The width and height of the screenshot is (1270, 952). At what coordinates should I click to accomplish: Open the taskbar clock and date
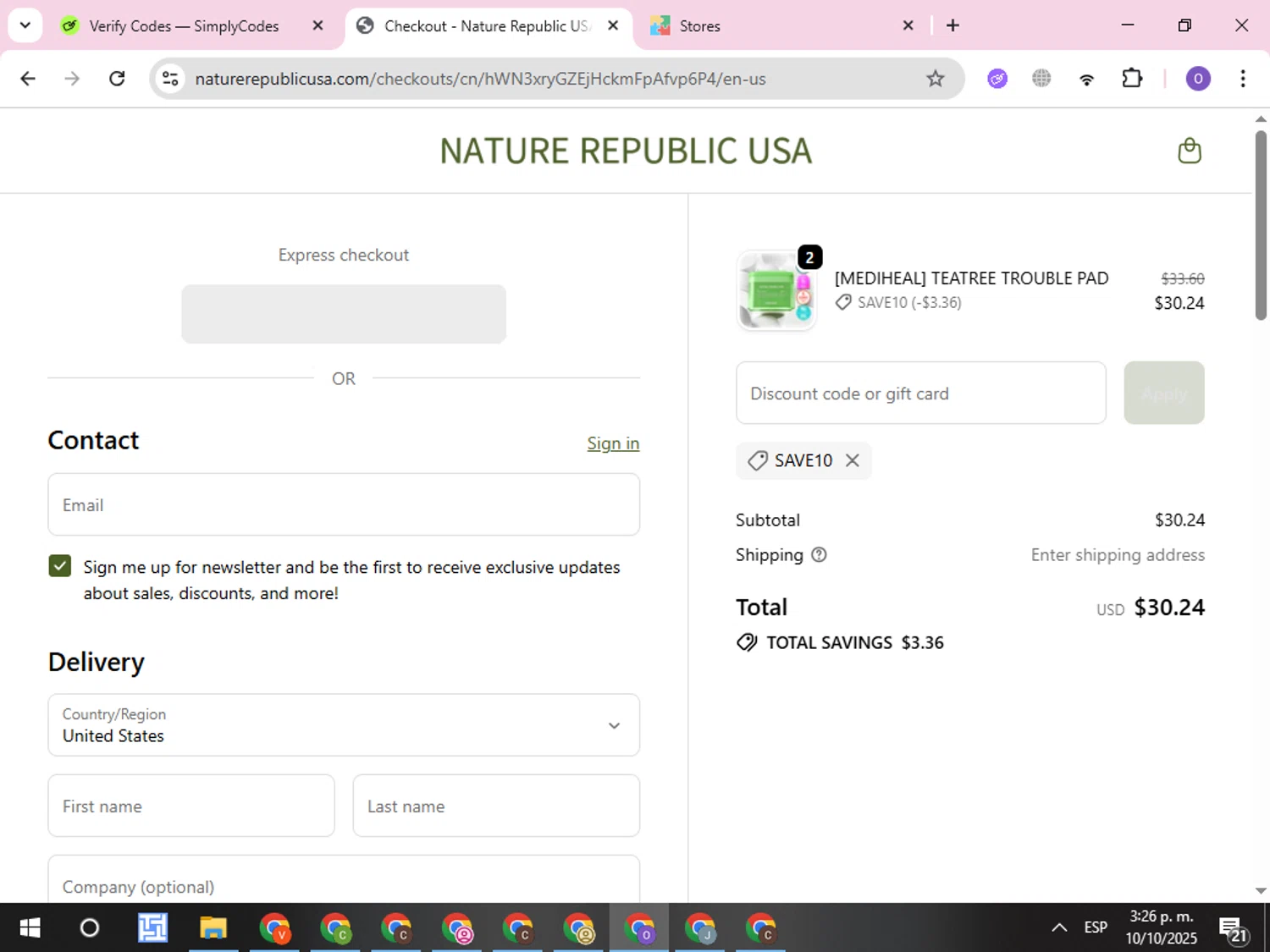[x=1161, y=927]
